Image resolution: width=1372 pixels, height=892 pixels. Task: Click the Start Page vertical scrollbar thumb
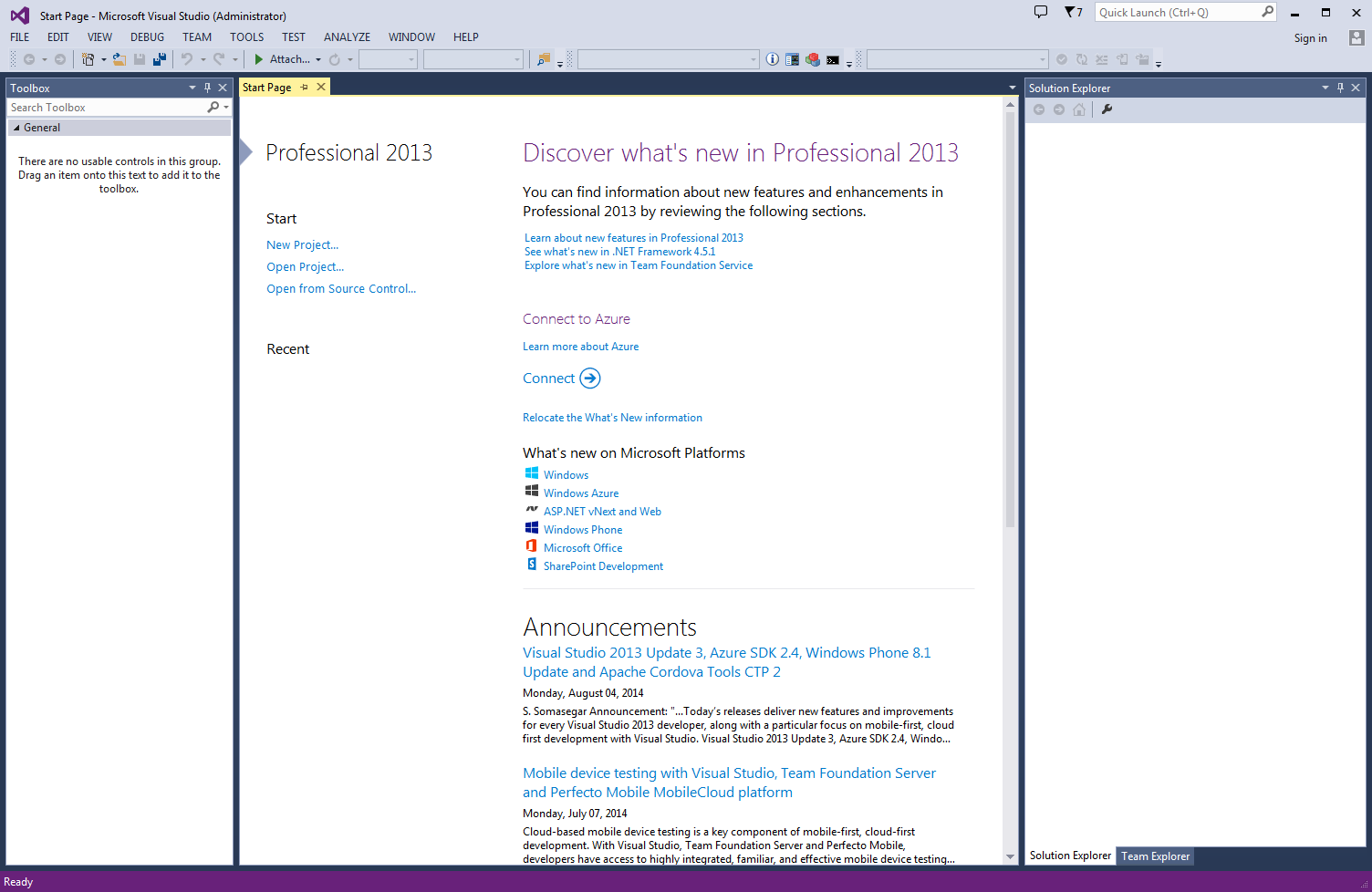1010,319
